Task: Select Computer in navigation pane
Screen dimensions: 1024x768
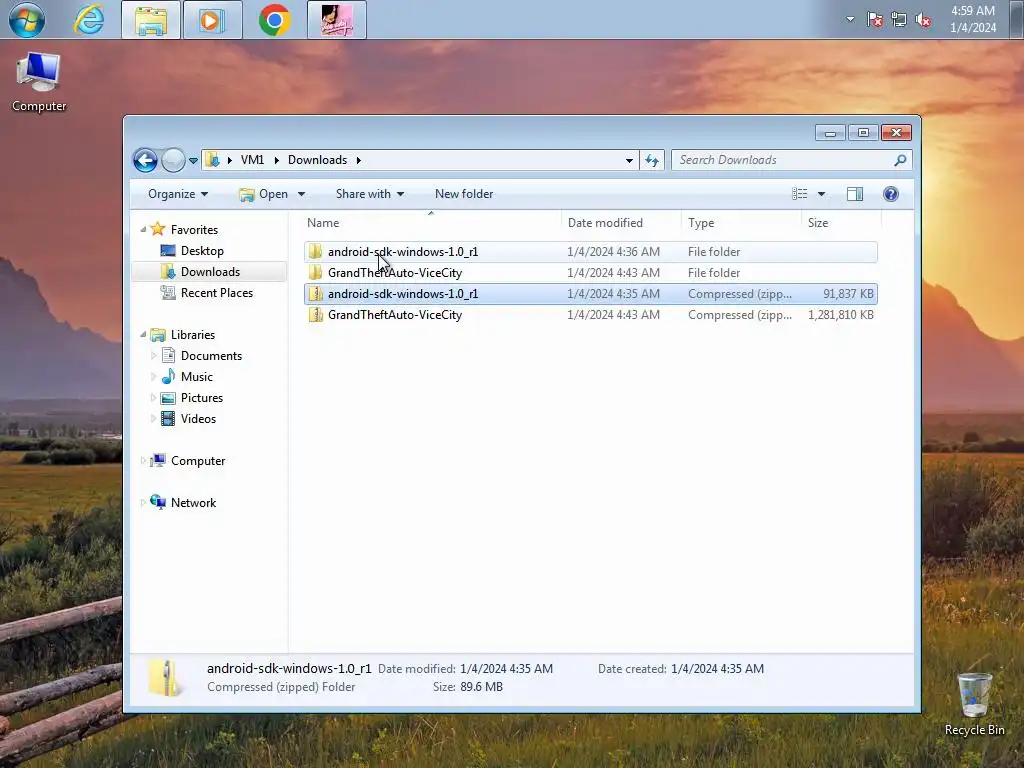Action: pyautogui.click(x=198, y=460)
